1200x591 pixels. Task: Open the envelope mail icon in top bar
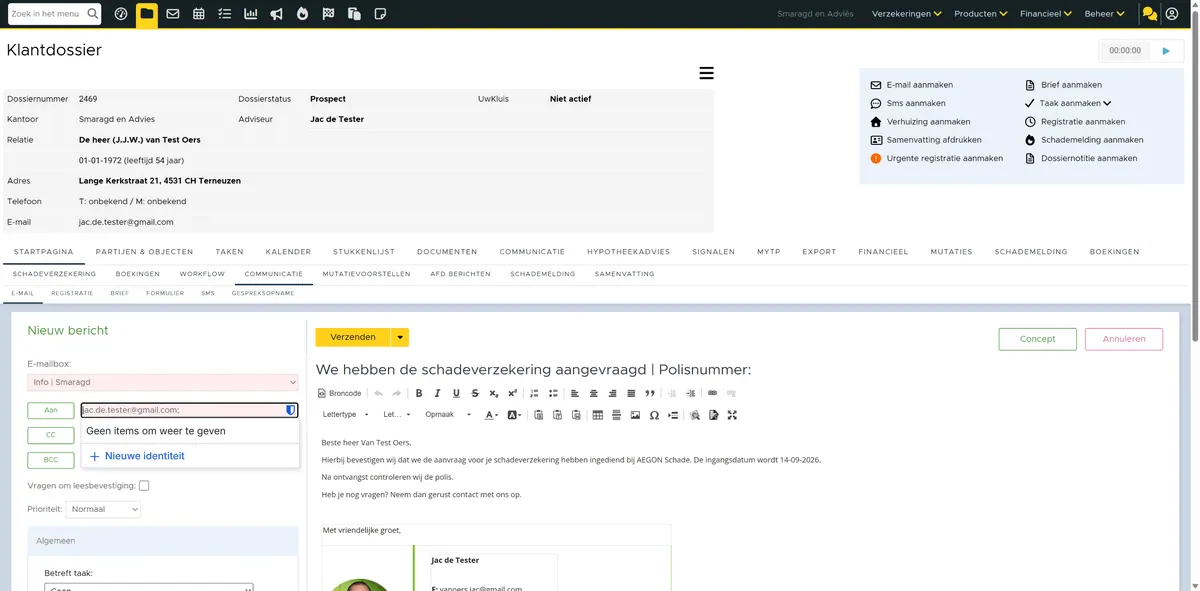(x=173, y=14)
